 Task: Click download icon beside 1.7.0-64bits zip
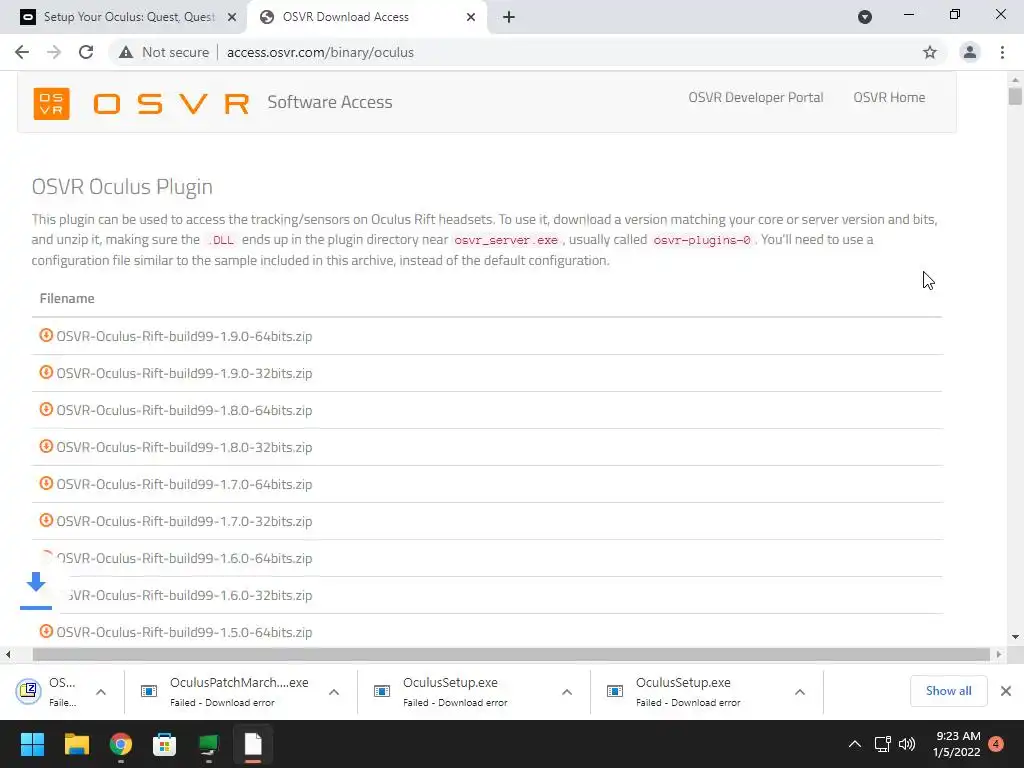pos(46,483)
